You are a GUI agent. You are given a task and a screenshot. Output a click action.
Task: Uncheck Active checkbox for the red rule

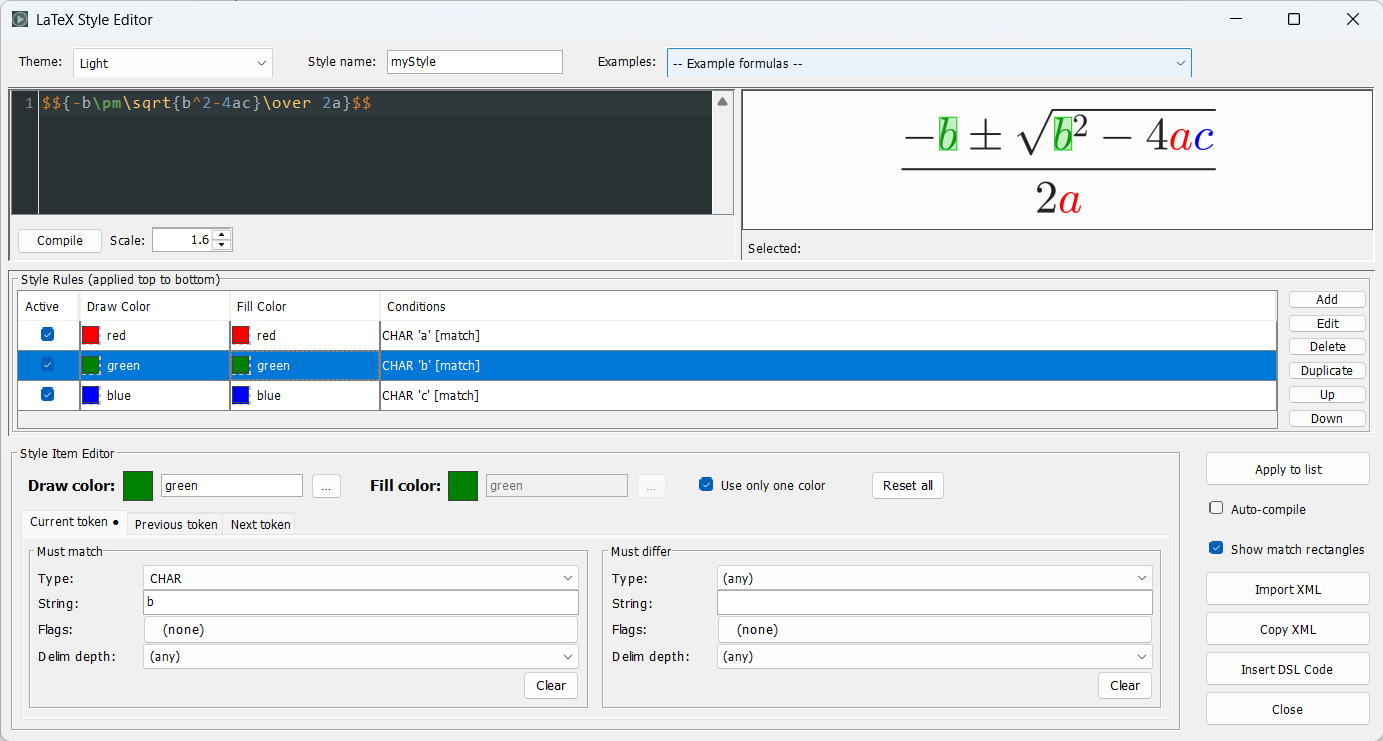pyautogui.click(x=48, y=335)
